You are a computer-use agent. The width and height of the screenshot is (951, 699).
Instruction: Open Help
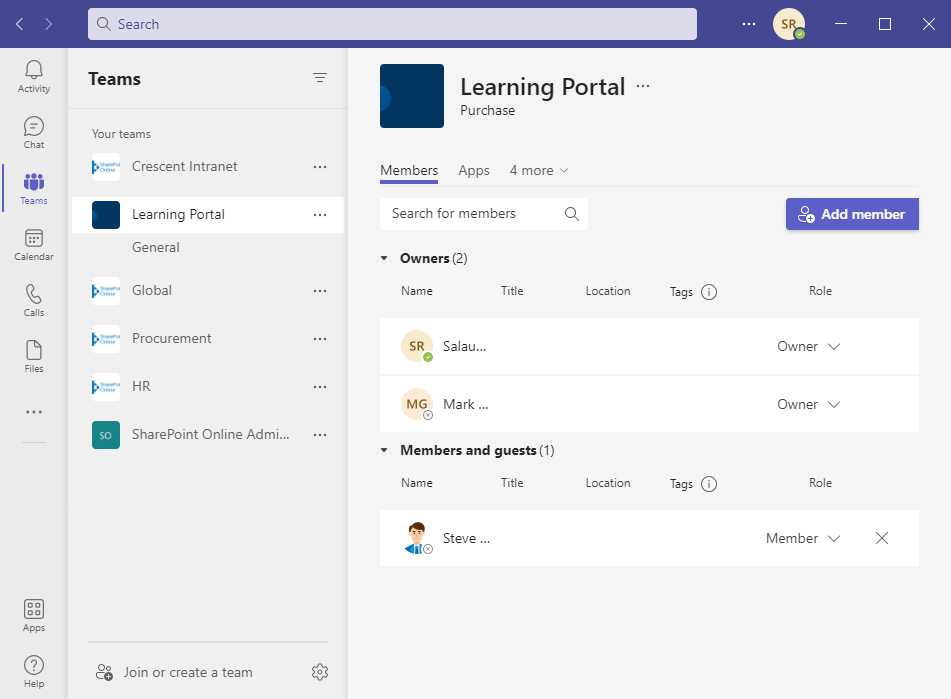click(x=33, y=665)
